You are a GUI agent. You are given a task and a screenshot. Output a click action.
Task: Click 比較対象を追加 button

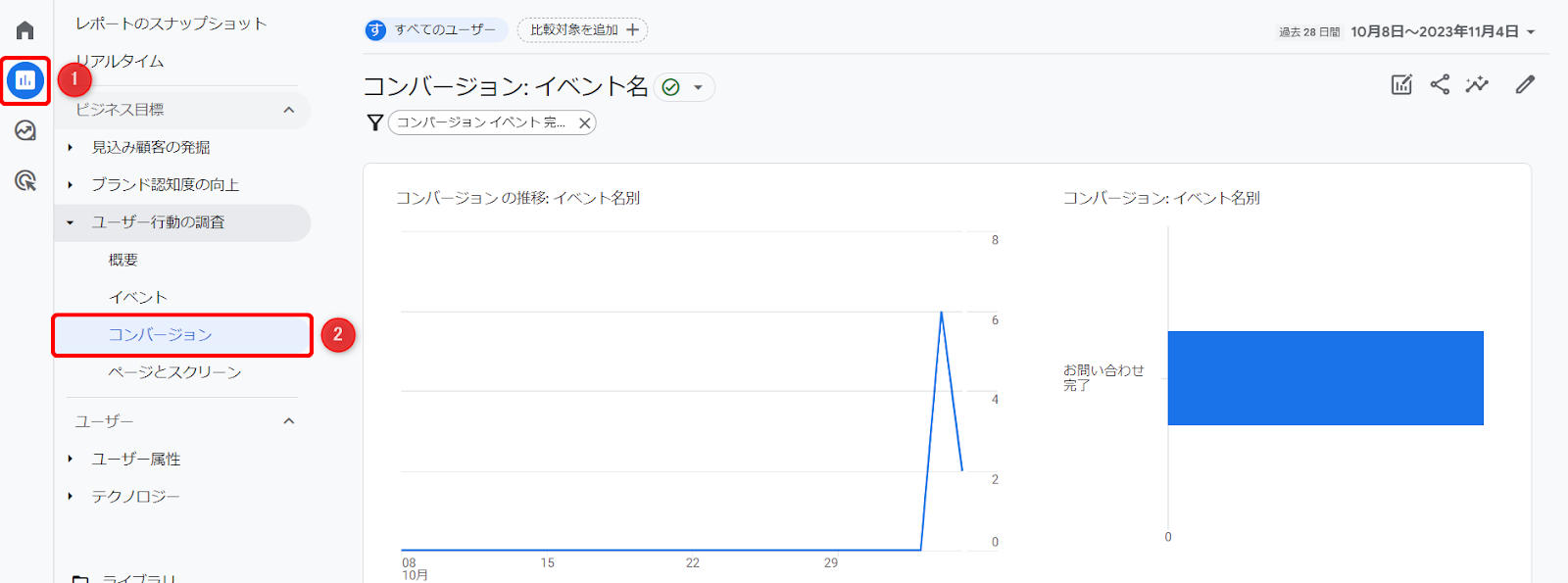583,30
